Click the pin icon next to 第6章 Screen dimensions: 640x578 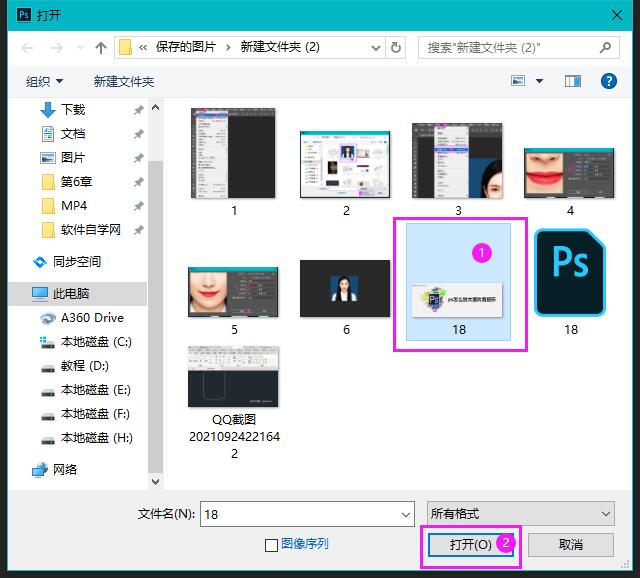[x=138, y=182]
